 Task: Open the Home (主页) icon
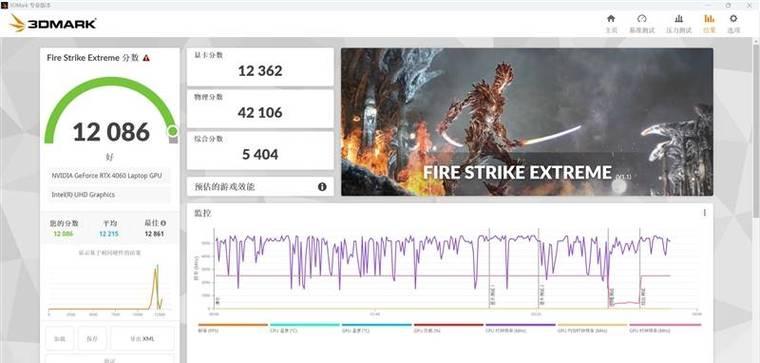coord(611,23)
